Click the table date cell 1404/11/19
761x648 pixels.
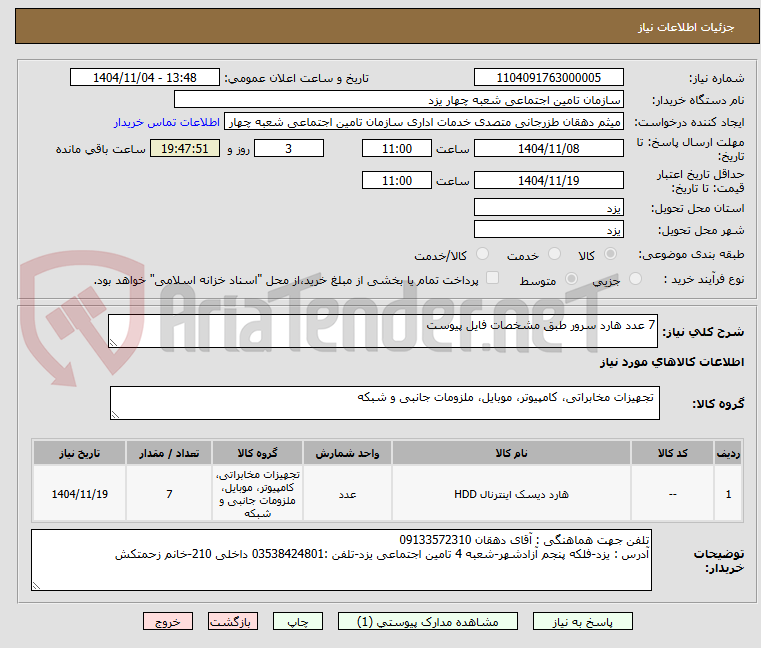point(80,494)
